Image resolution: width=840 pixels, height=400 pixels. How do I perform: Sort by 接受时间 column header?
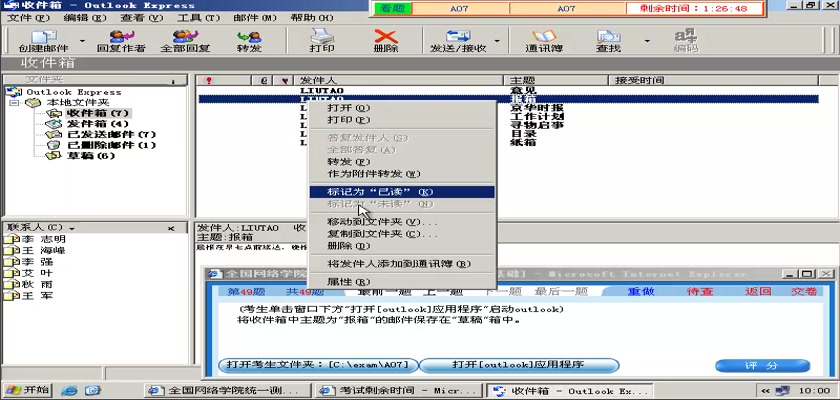(714, 80)
